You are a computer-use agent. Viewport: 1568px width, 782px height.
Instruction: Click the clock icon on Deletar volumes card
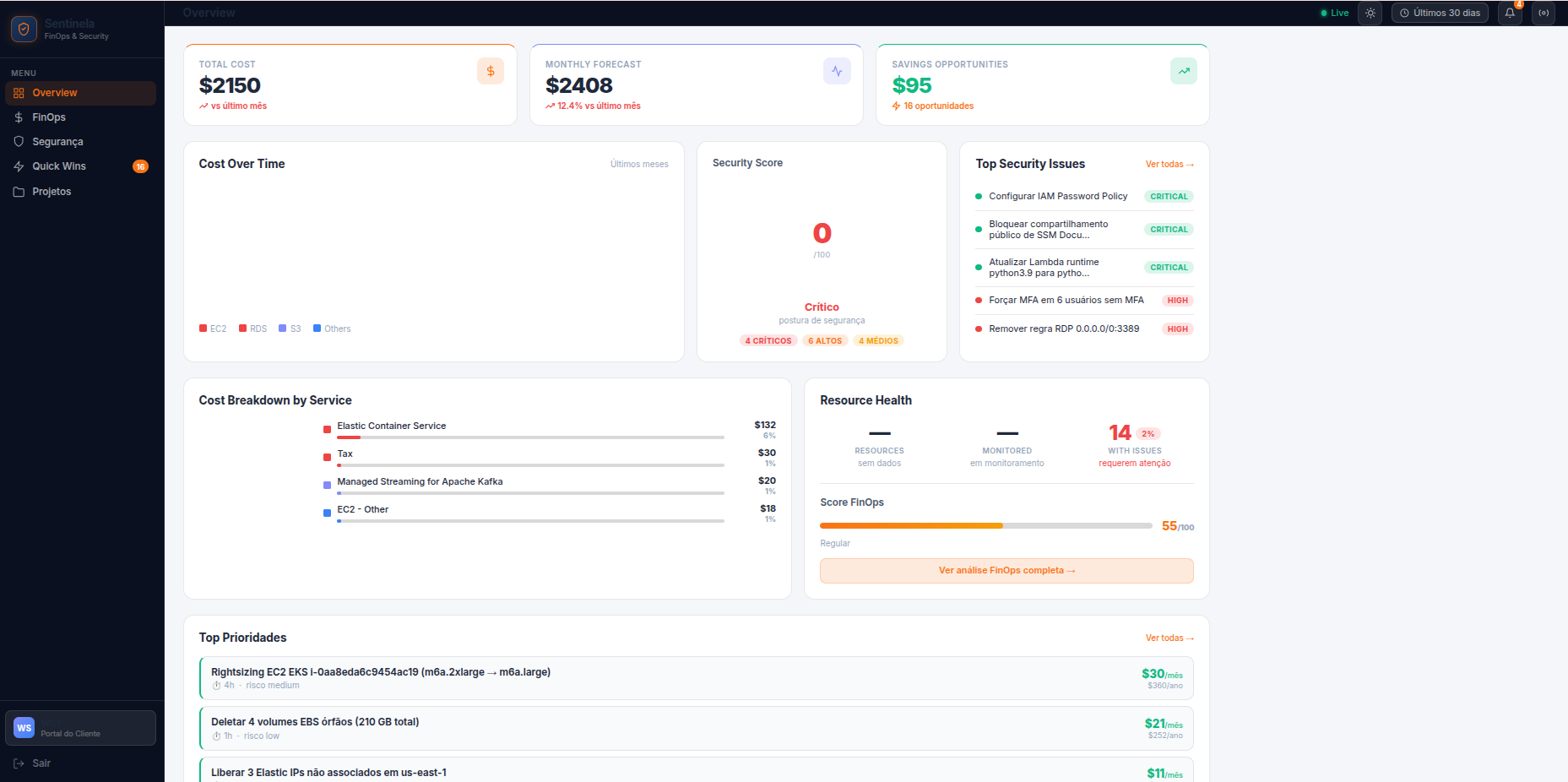pyautogui.click(x=216, y=736)
